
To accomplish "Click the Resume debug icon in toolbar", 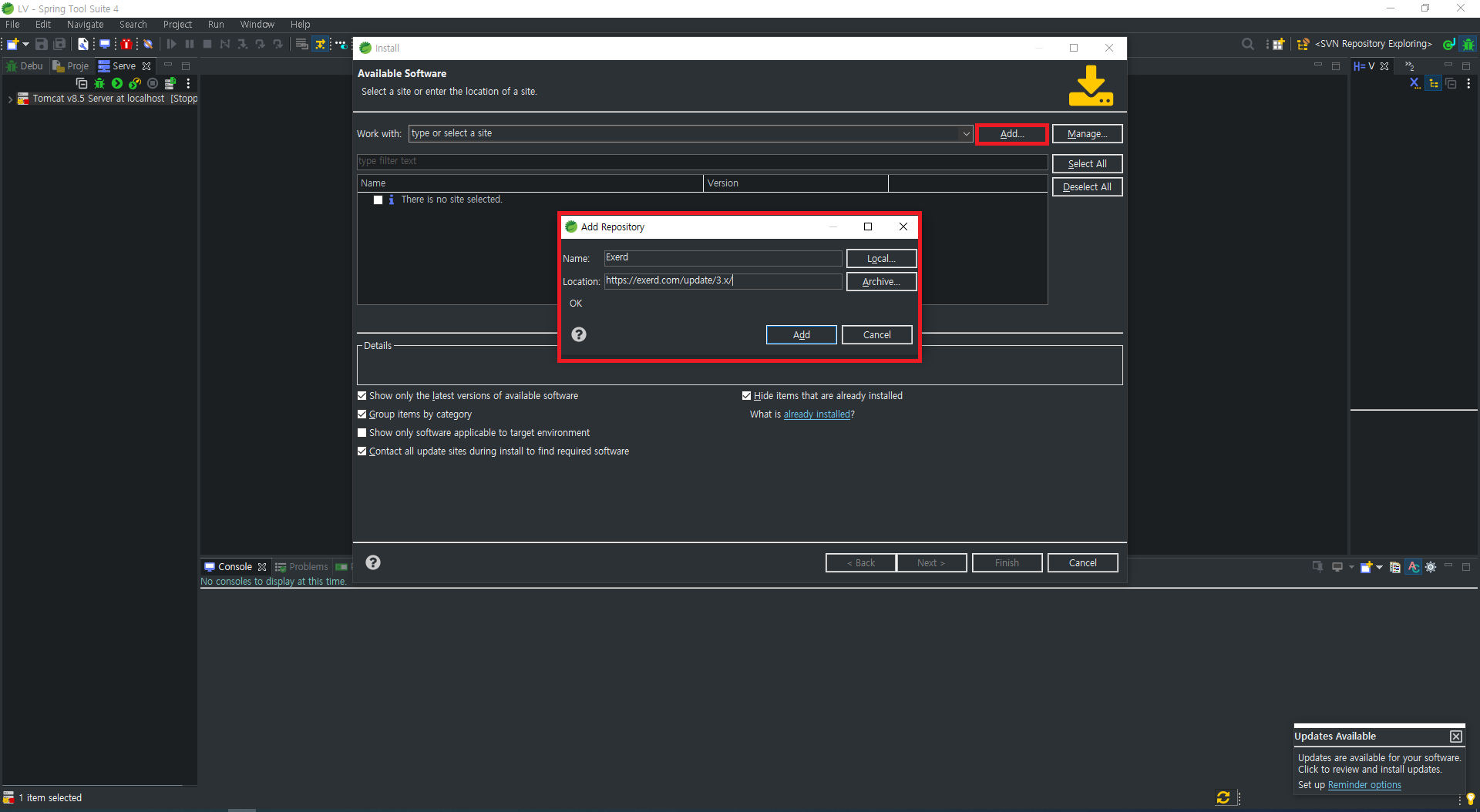I will [171, 45].
